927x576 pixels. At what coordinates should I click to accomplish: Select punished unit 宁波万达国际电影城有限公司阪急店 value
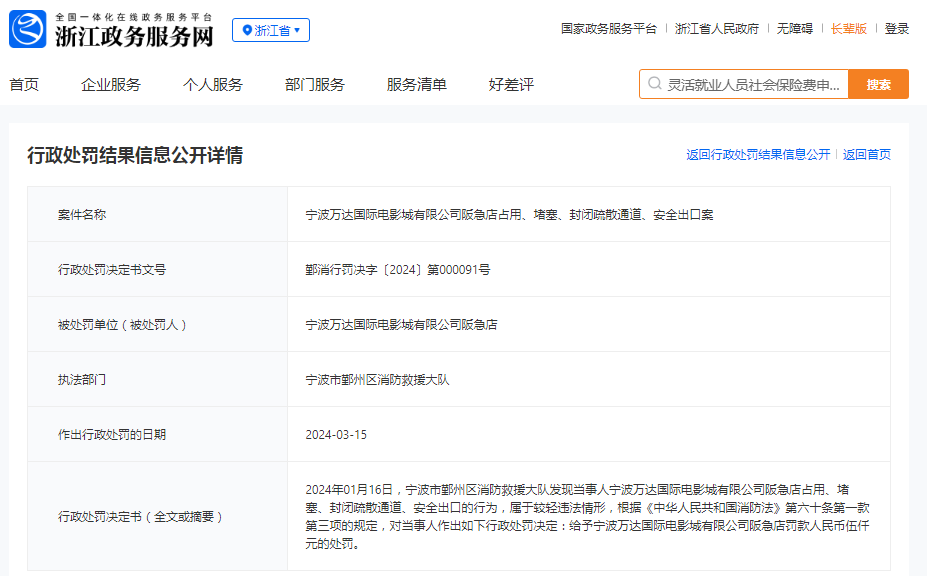401,325
